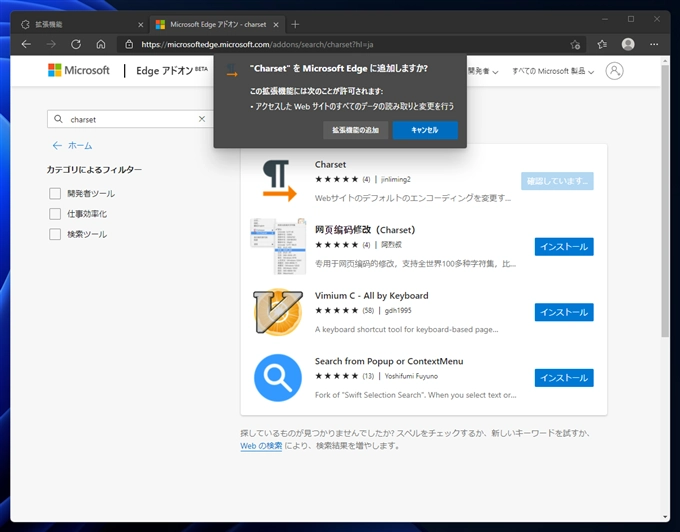Screen dimensions: 680x532
Task: View site info via lock icon
Action: 129,44
